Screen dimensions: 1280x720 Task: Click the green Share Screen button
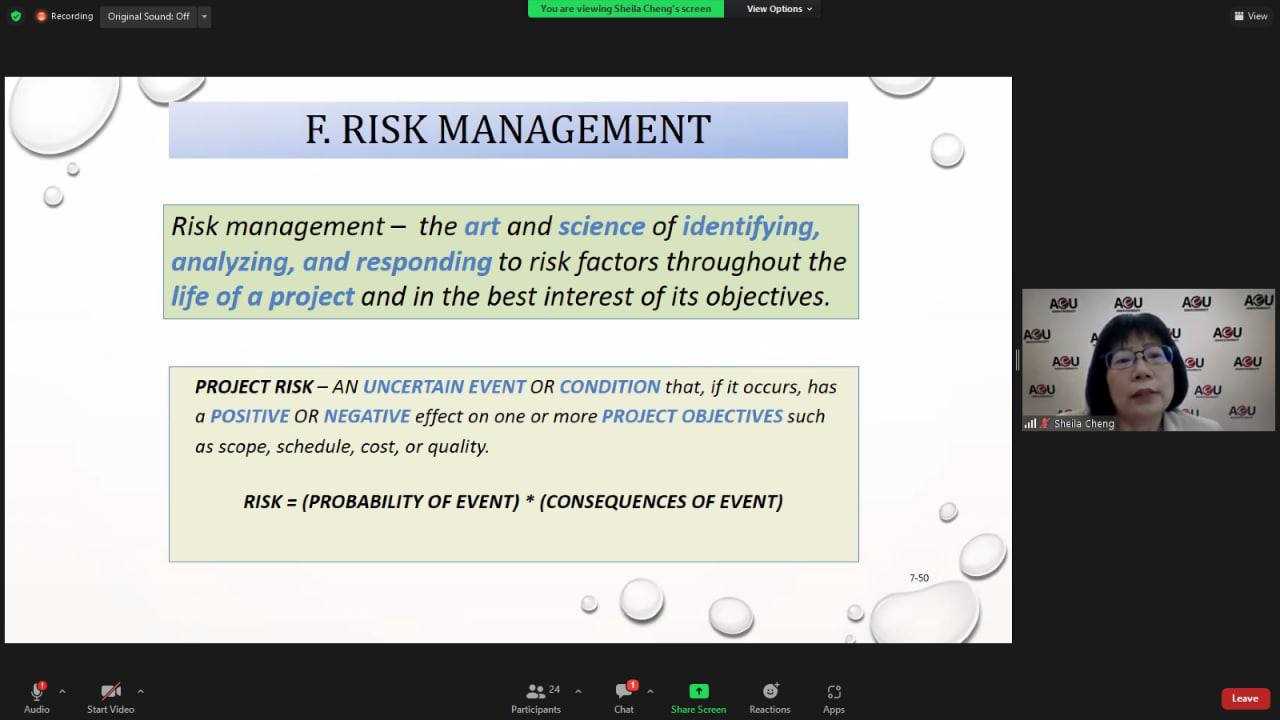[698, 696]
